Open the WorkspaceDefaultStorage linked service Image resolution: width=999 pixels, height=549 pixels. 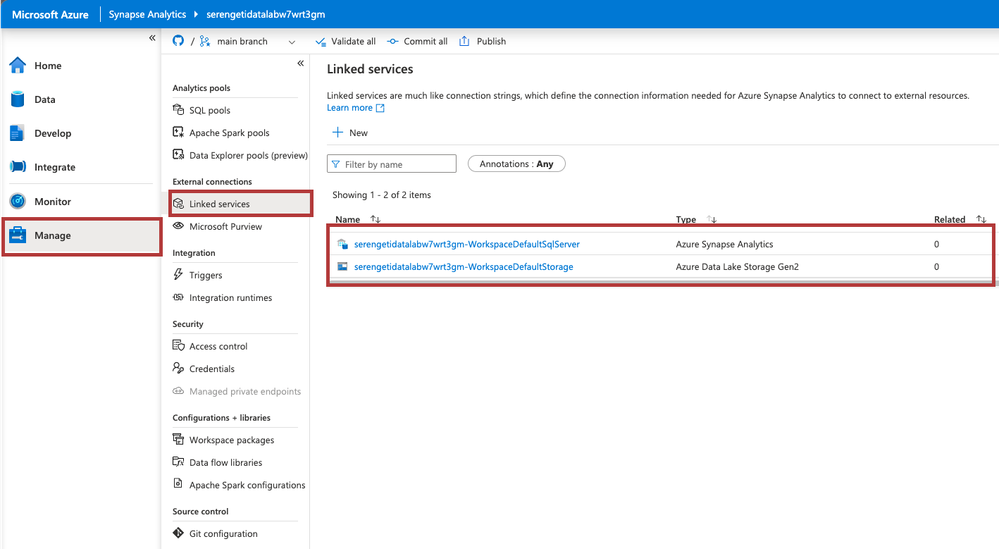[463, 267]
